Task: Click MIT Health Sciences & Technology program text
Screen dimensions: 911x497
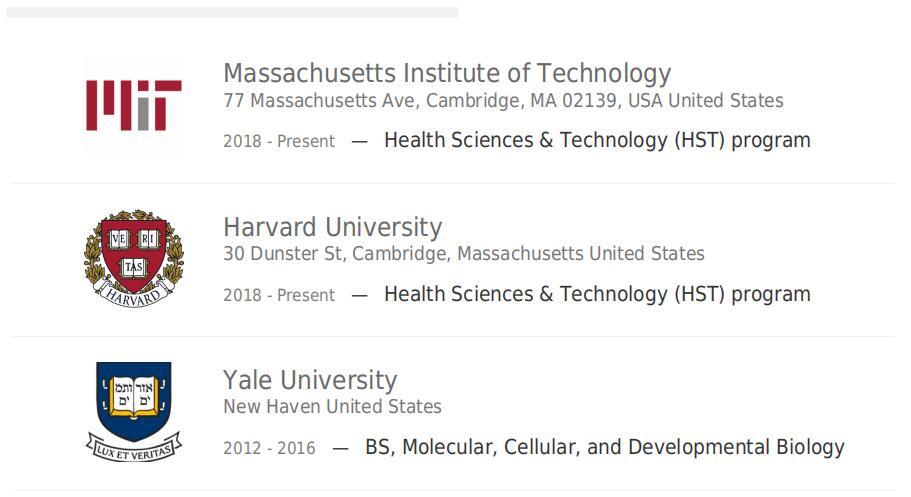Action: 597,141
